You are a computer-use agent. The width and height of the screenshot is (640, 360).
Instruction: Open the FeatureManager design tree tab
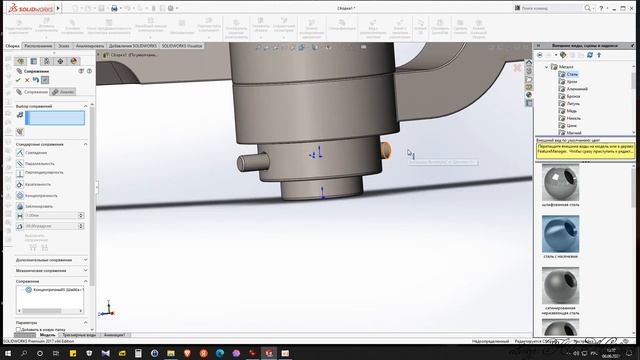click(x=20, y=61)
